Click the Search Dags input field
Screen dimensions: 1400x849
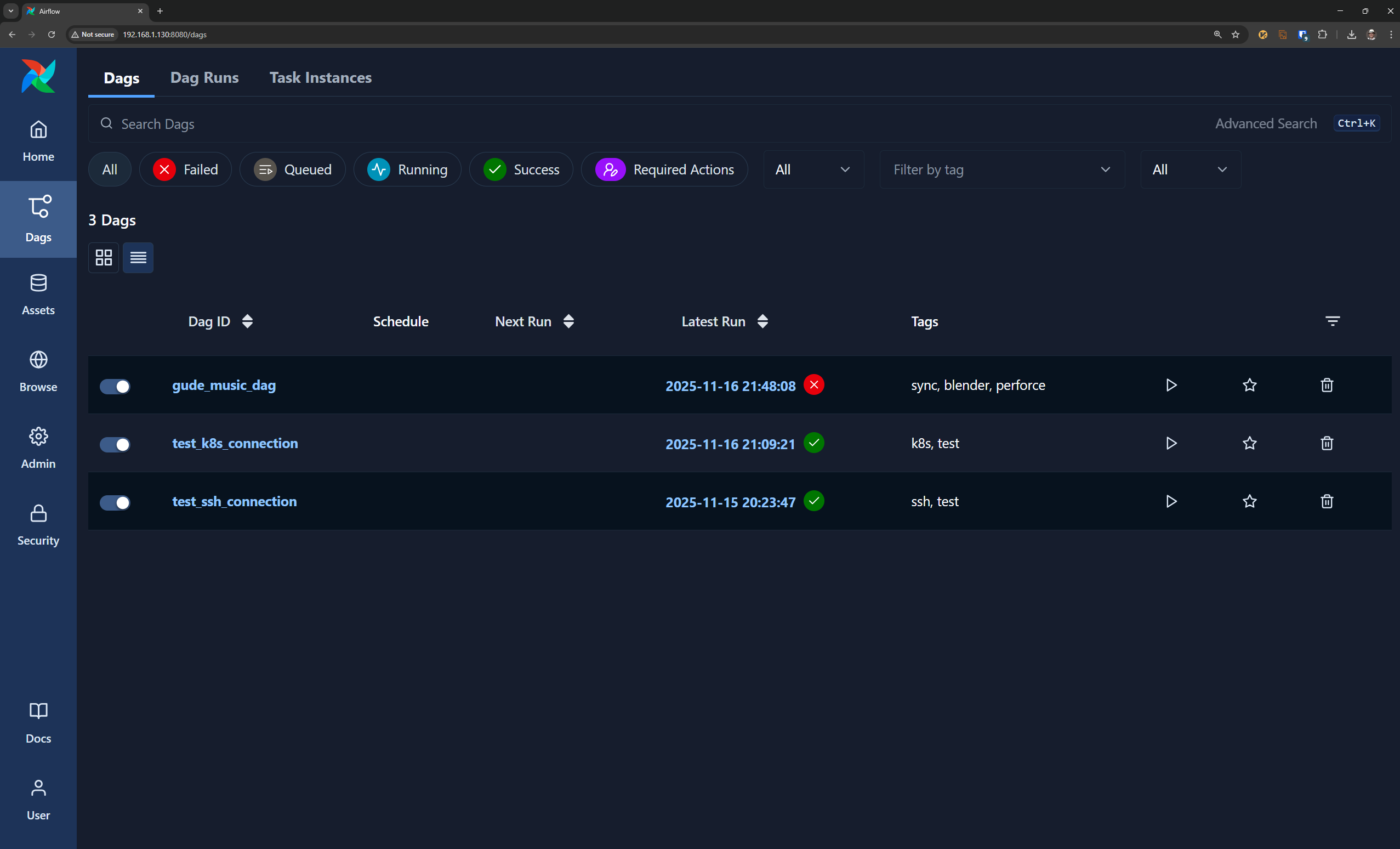[x=625, y=123]
